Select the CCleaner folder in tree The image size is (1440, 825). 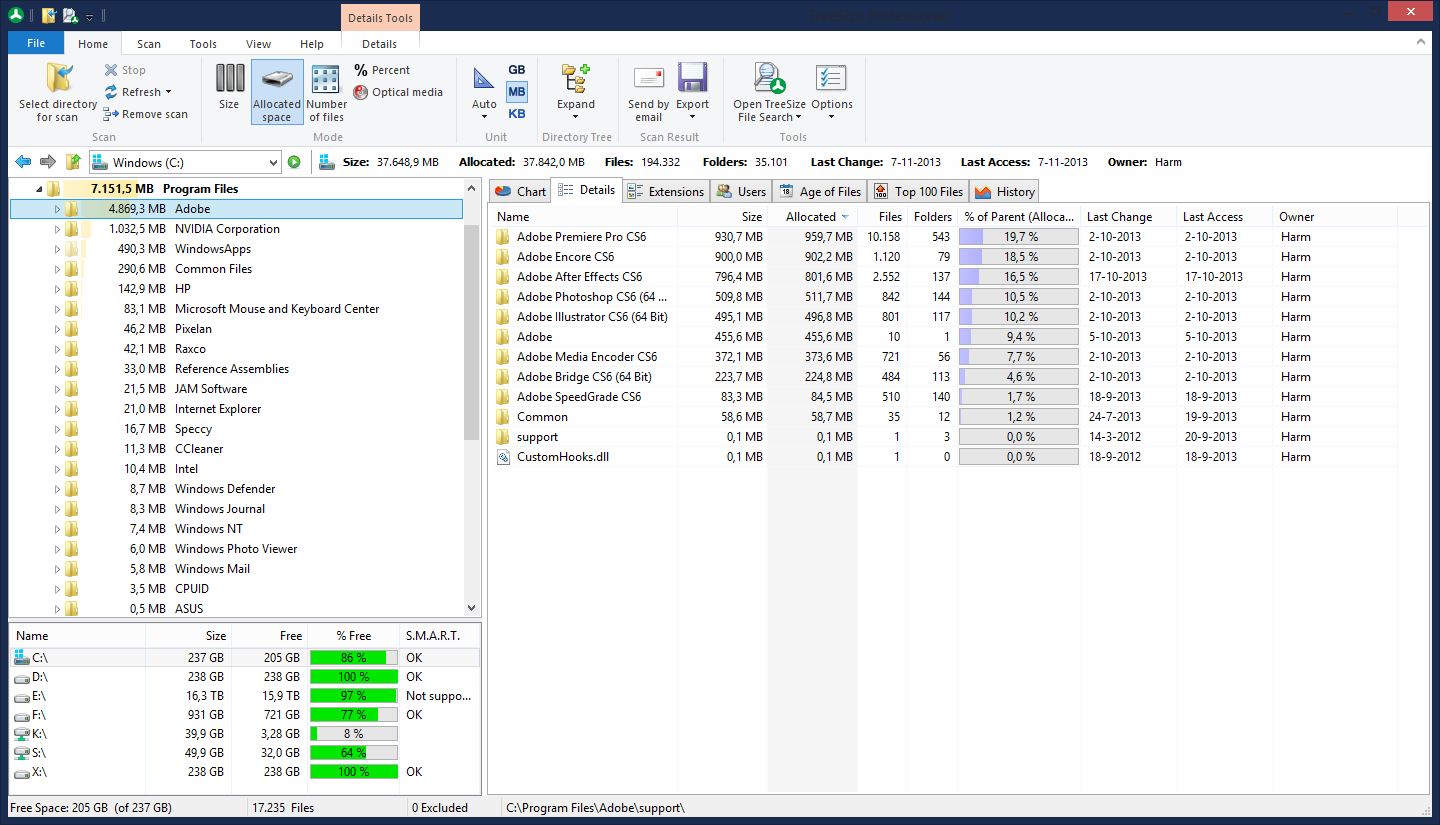[199, 449]
